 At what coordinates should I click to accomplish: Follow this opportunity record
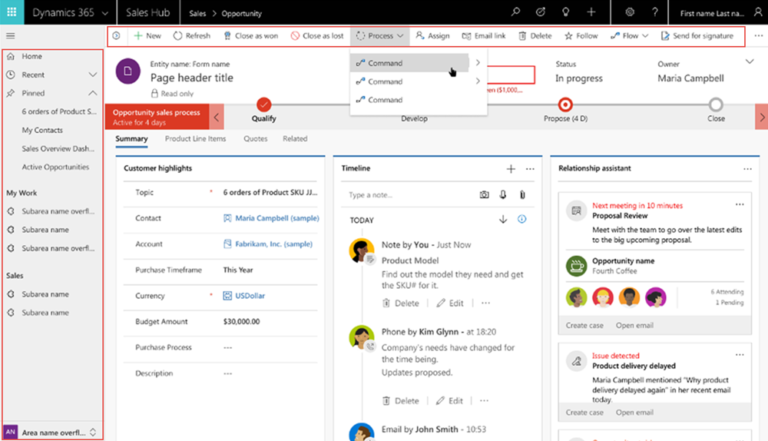[581, 36]
